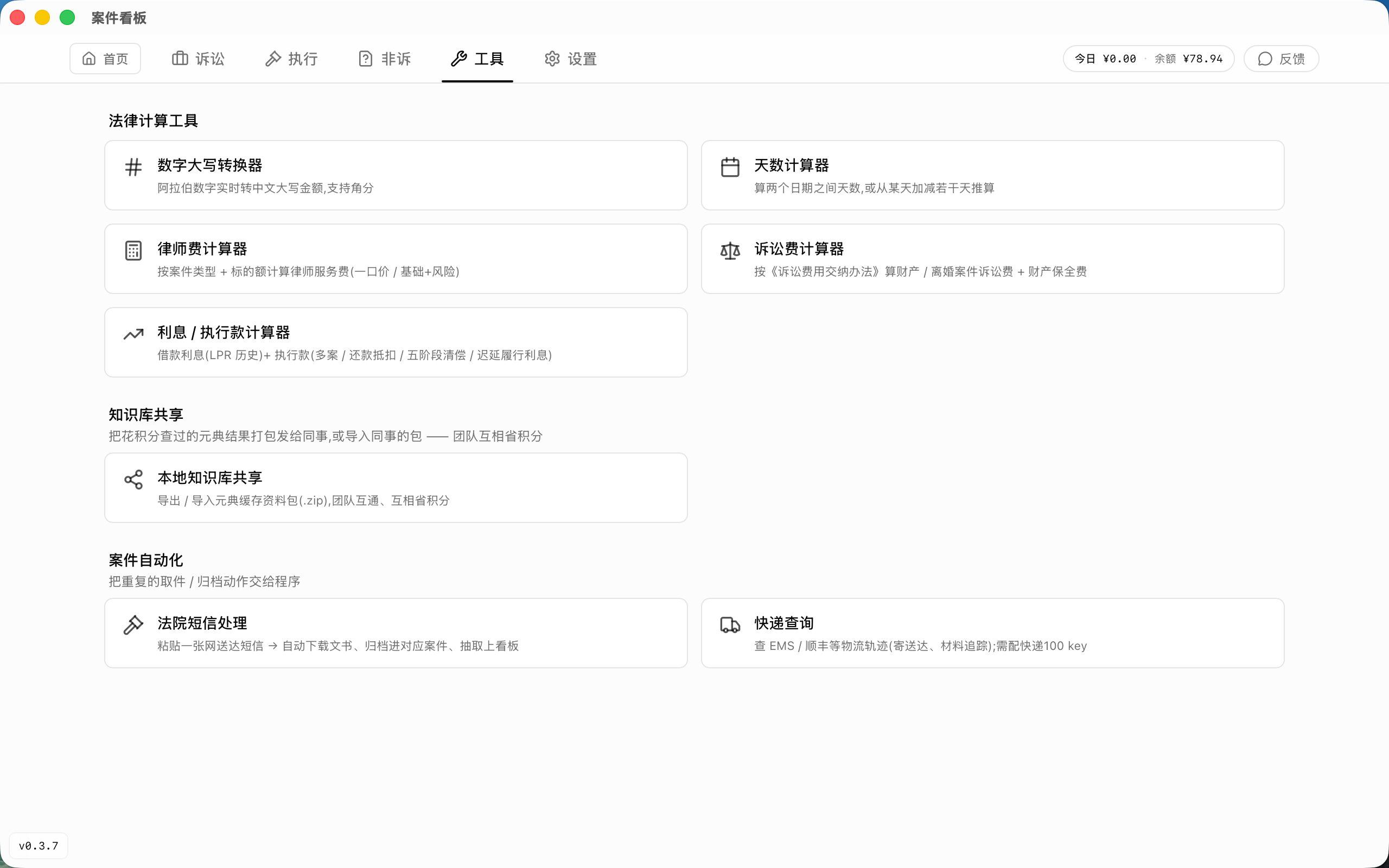
Task: Click description starting with 按《诉讼费用交纳办法》
Action: click(921, 272)
